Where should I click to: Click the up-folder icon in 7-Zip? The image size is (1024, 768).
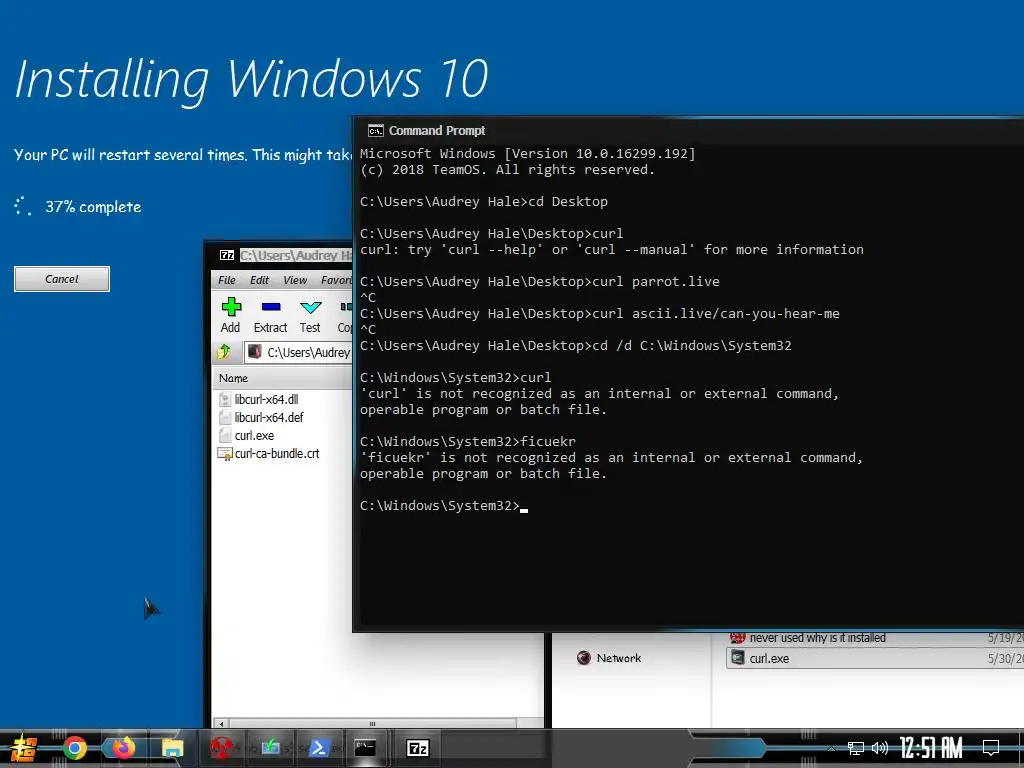pyautogui.click(x=224, y=352)
